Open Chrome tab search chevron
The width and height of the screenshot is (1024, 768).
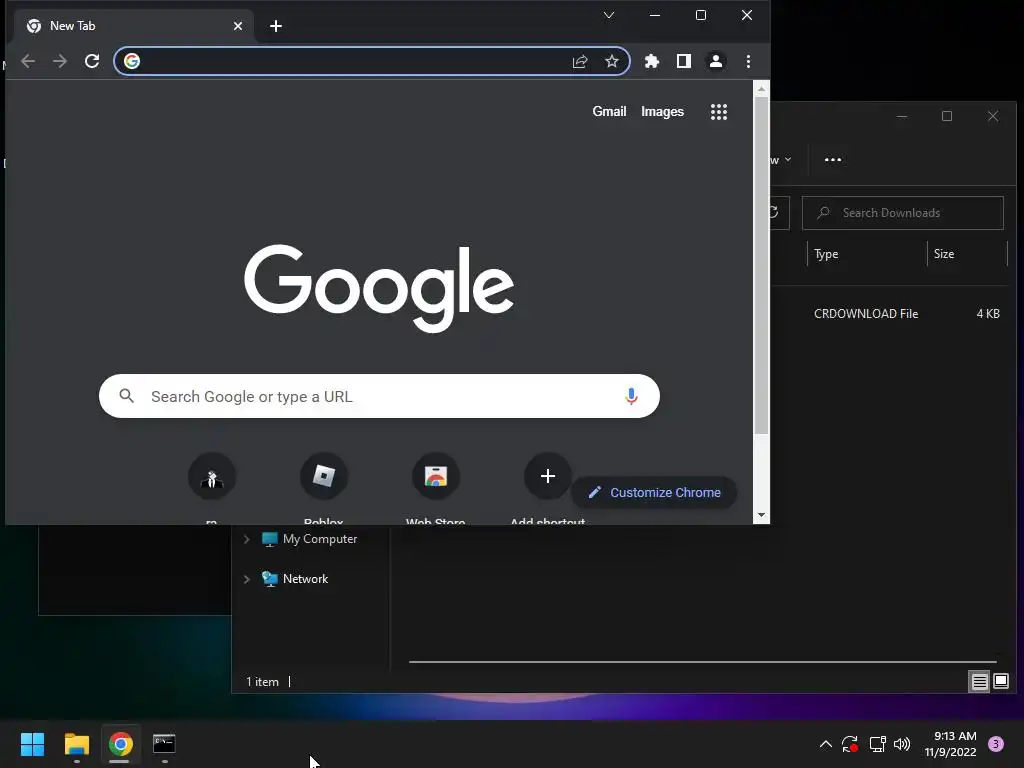pyautogui.click(x=609, y=15)
